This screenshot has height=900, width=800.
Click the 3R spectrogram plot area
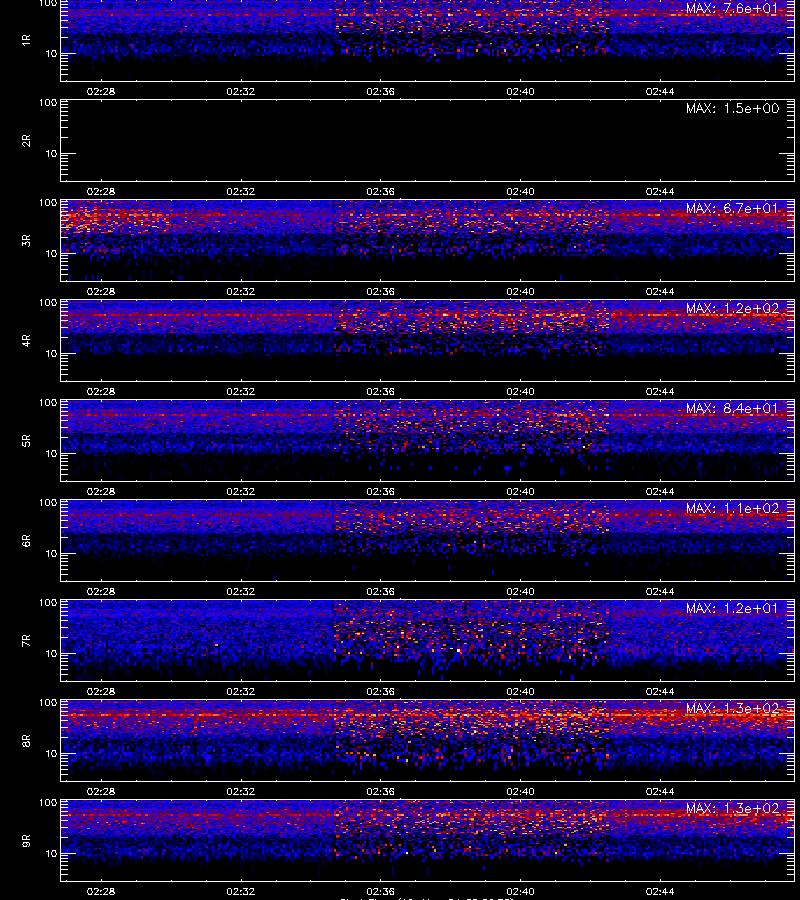pos(427,240)
